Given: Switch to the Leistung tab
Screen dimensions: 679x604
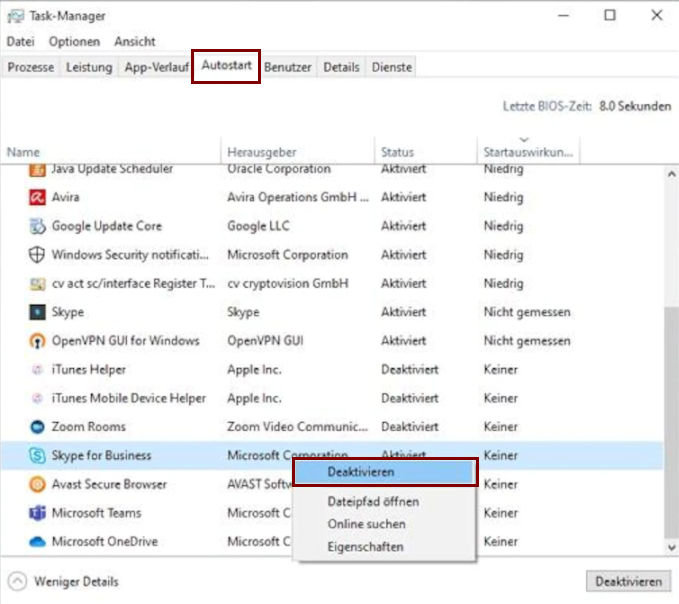Looking at the screenshot, I should [89, 67].
